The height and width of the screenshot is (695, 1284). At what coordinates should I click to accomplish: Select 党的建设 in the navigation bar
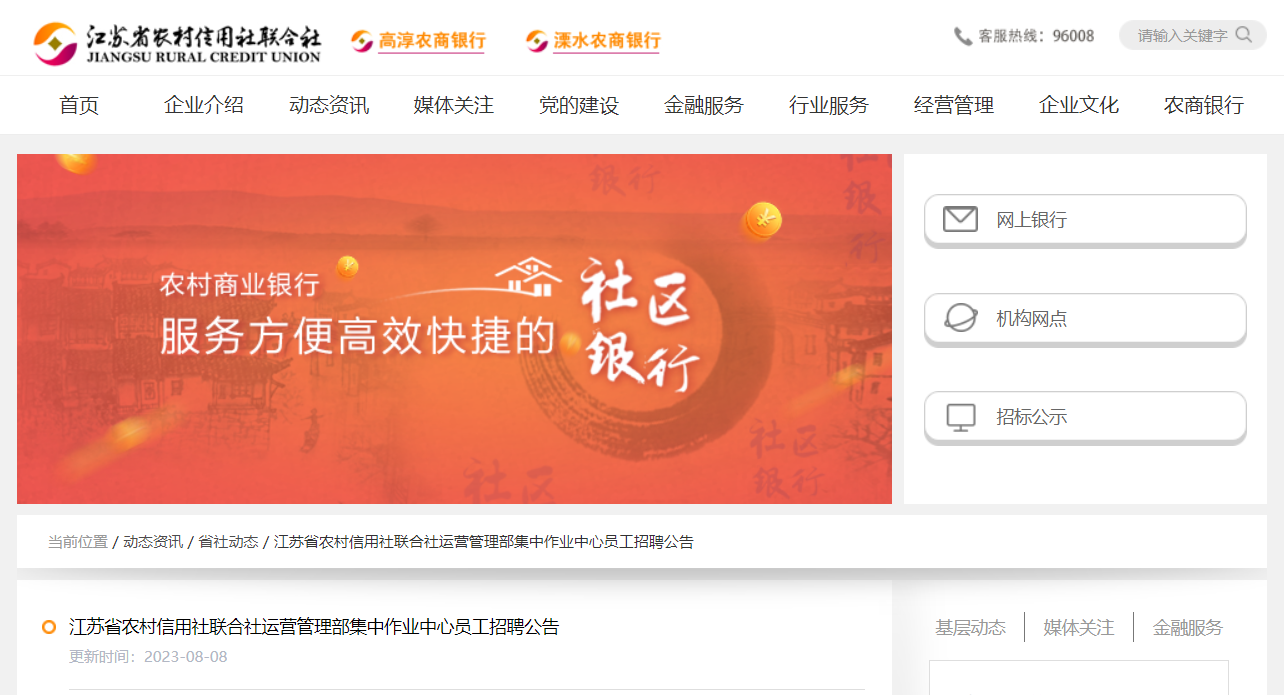point(579,105)
